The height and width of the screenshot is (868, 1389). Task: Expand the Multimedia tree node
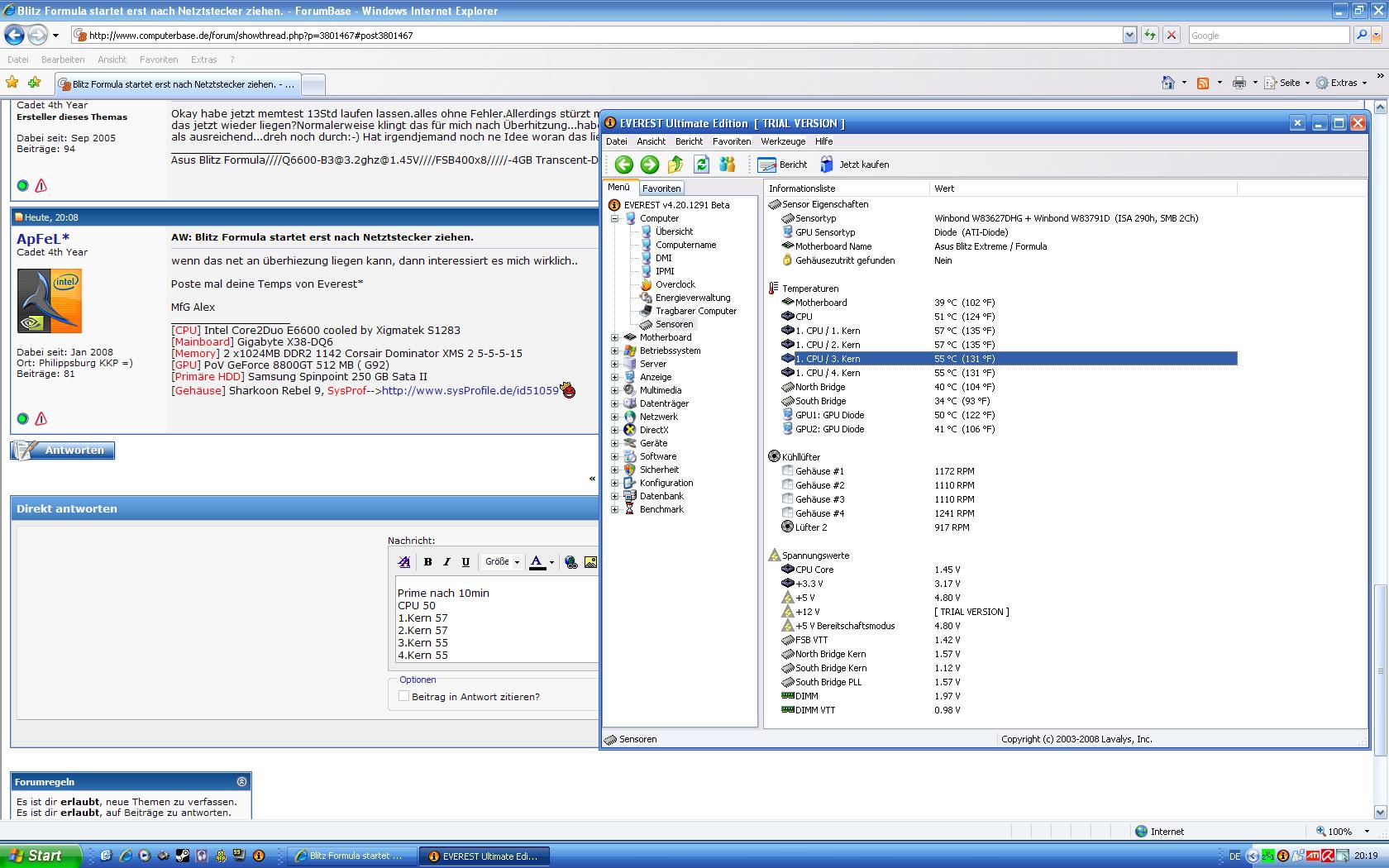click(x=614, y=390)
